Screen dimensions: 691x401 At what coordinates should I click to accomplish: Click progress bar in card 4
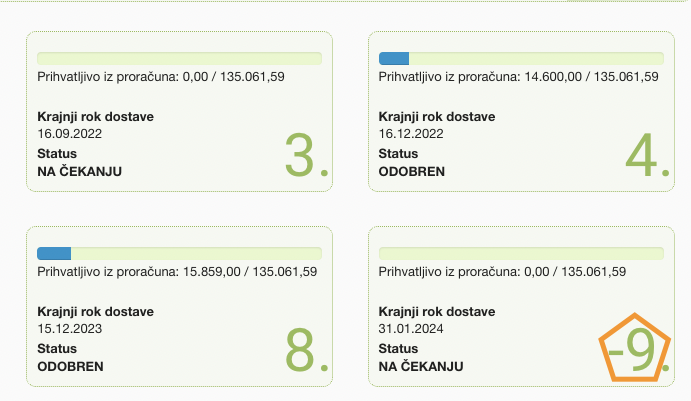point(521,58)
